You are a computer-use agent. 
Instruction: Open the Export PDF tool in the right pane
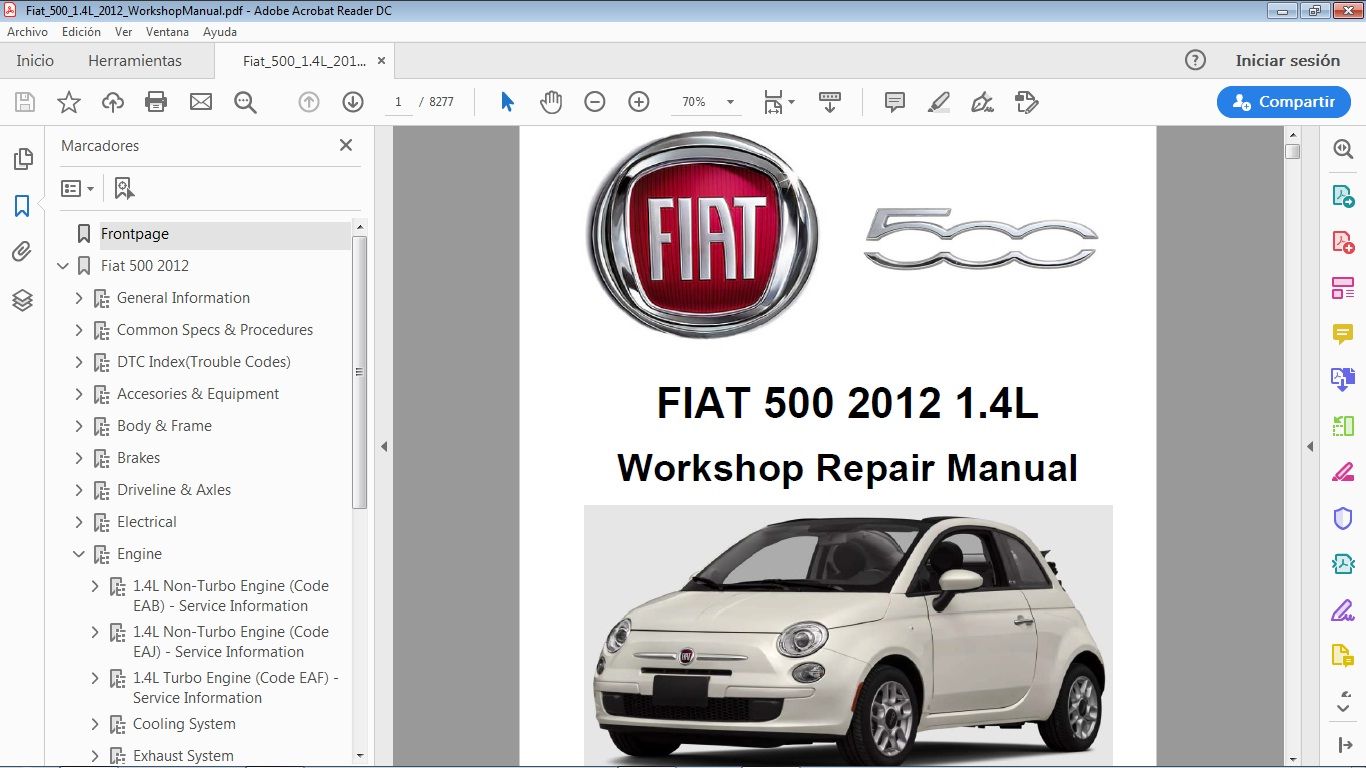(x=1342, y=195)
